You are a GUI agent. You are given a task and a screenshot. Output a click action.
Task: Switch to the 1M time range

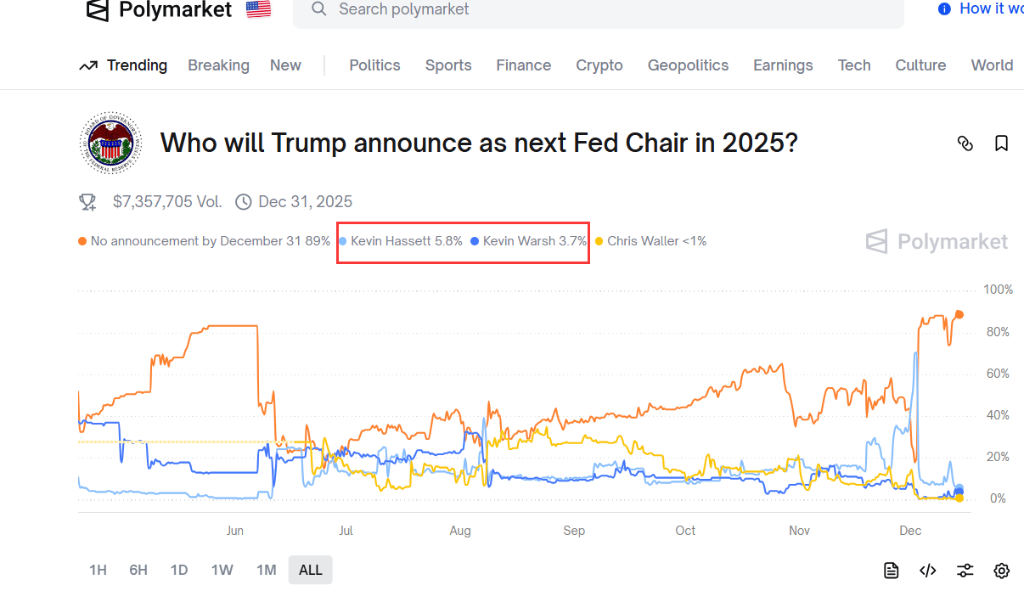(266, 570)
